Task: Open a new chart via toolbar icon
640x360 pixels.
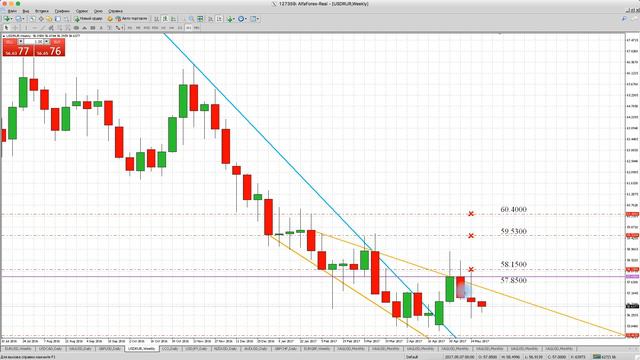Action: click(7, 19)
